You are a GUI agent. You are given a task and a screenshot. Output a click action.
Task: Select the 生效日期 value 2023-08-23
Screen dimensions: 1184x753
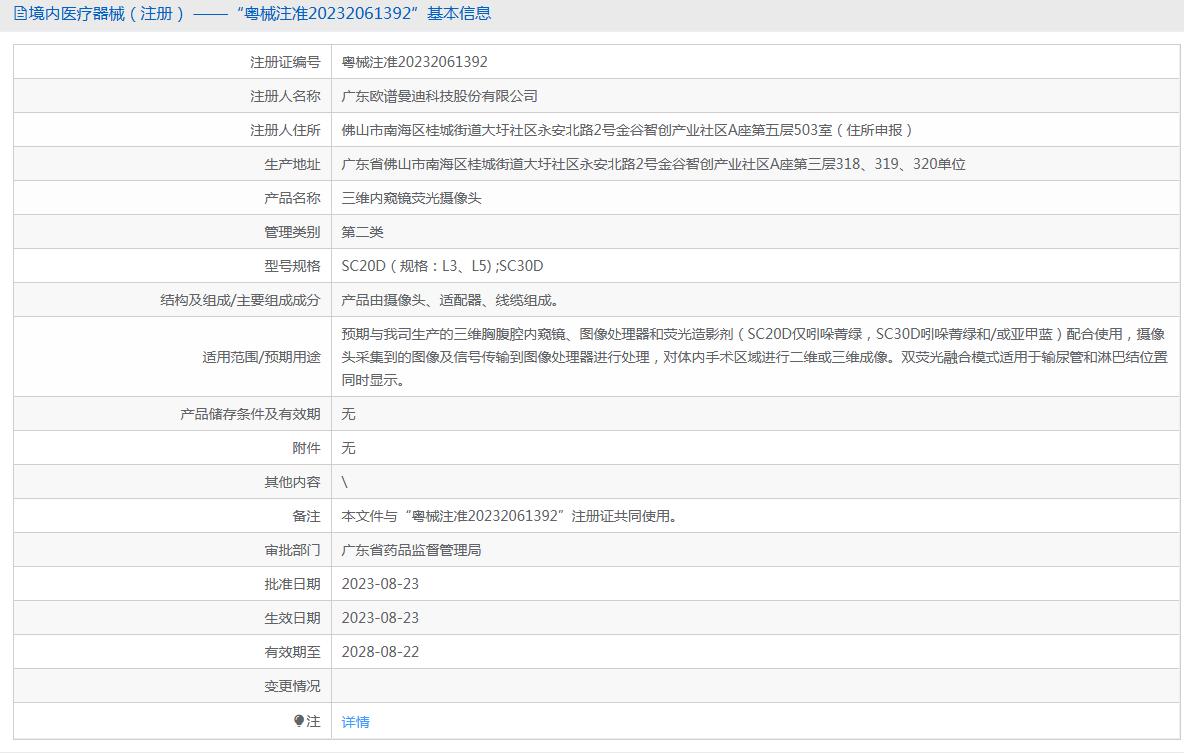pos(380,618)
